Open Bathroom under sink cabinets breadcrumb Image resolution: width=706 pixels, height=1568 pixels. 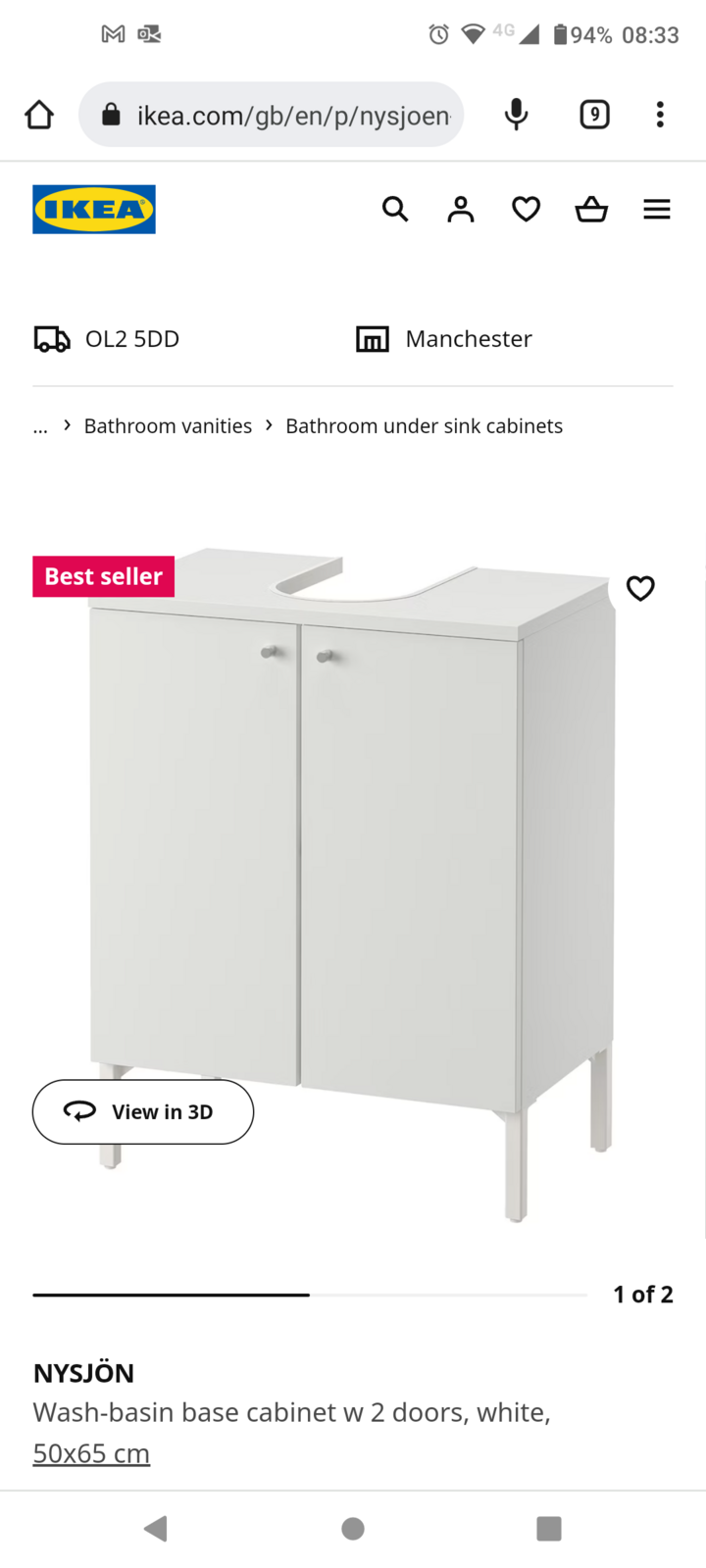pos(424,426)
